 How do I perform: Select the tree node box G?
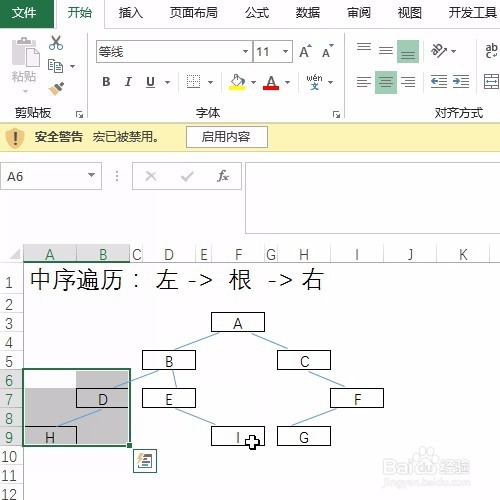[x=304, y=436]
